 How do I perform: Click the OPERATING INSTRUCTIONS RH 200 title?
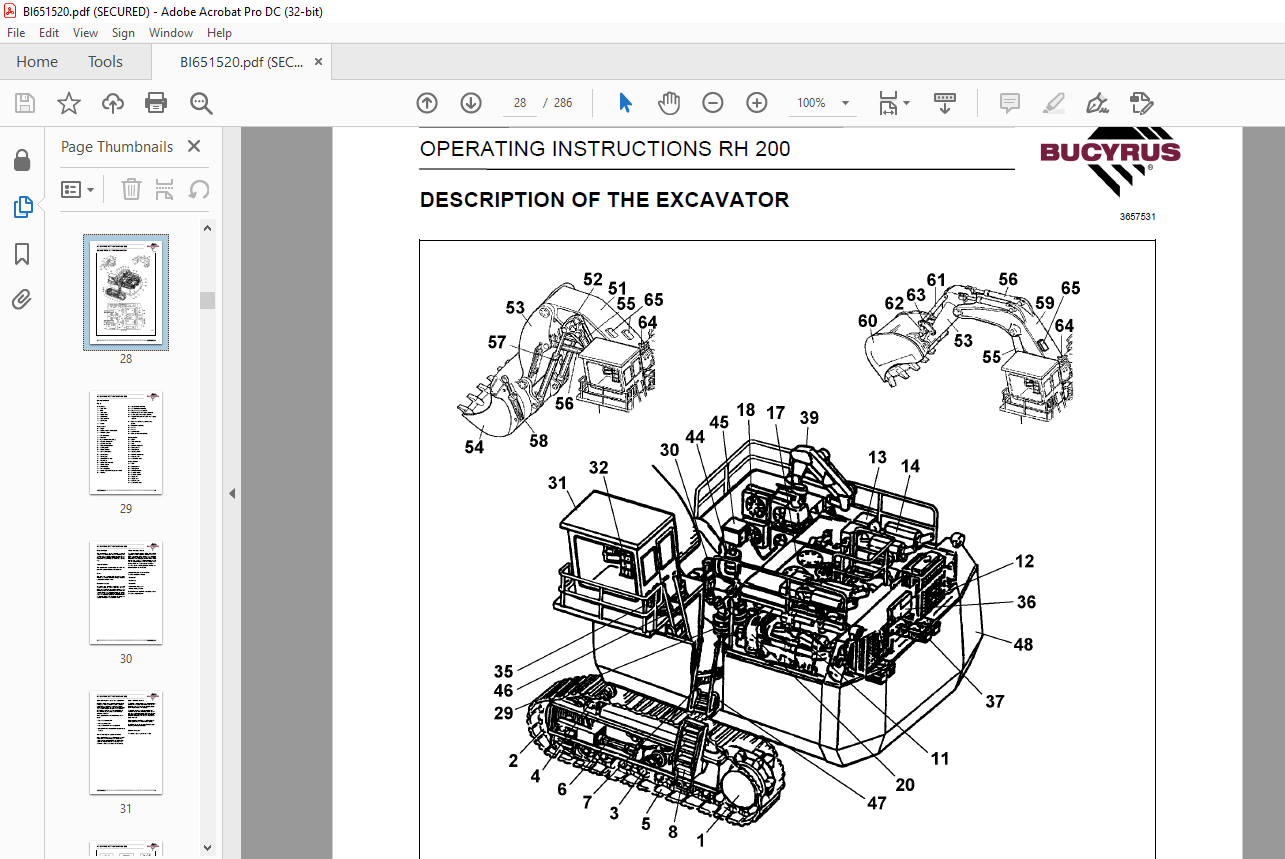coord(605,149)
